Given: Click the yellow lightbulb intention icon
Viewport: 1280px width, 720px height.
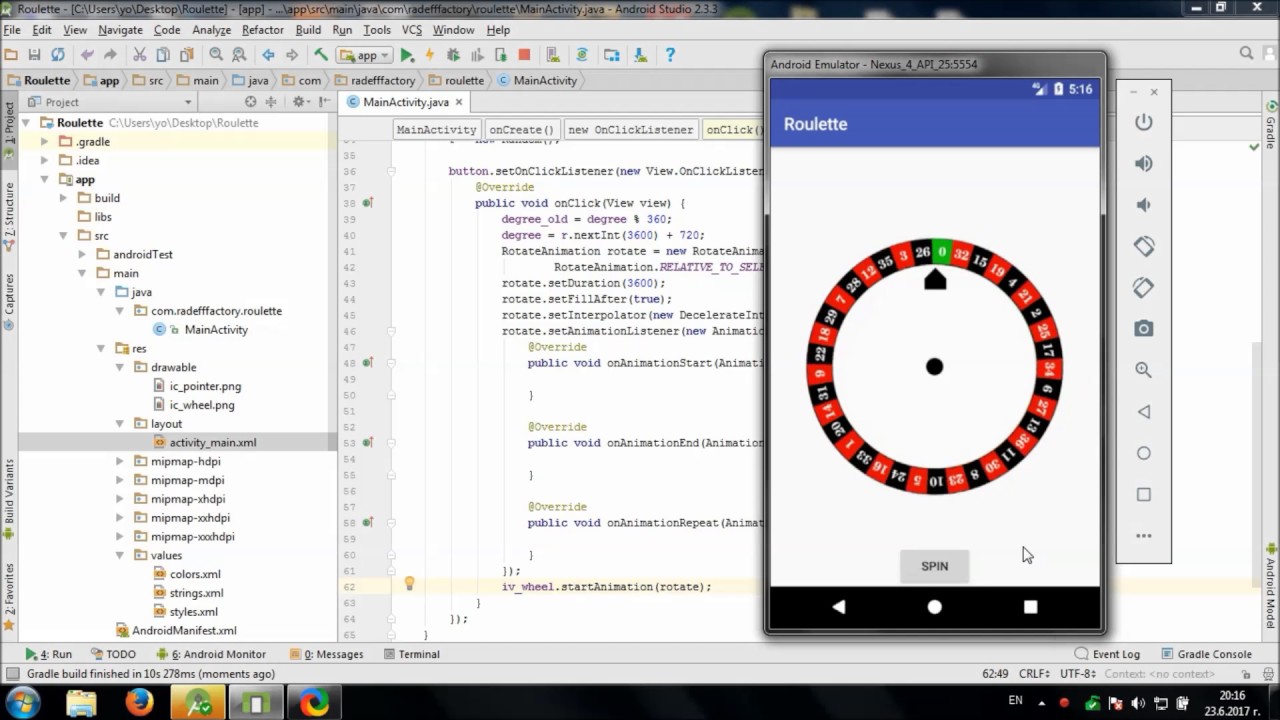Looking at the screenshot, I should pyautogui.click(x=409, y=583).
